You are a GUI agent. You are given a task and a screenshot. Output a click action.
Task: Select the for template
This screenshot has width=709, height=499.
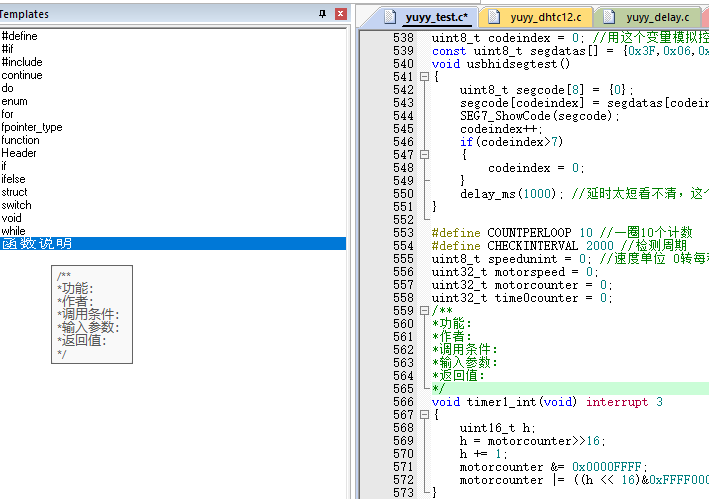(x=173, y=114)
